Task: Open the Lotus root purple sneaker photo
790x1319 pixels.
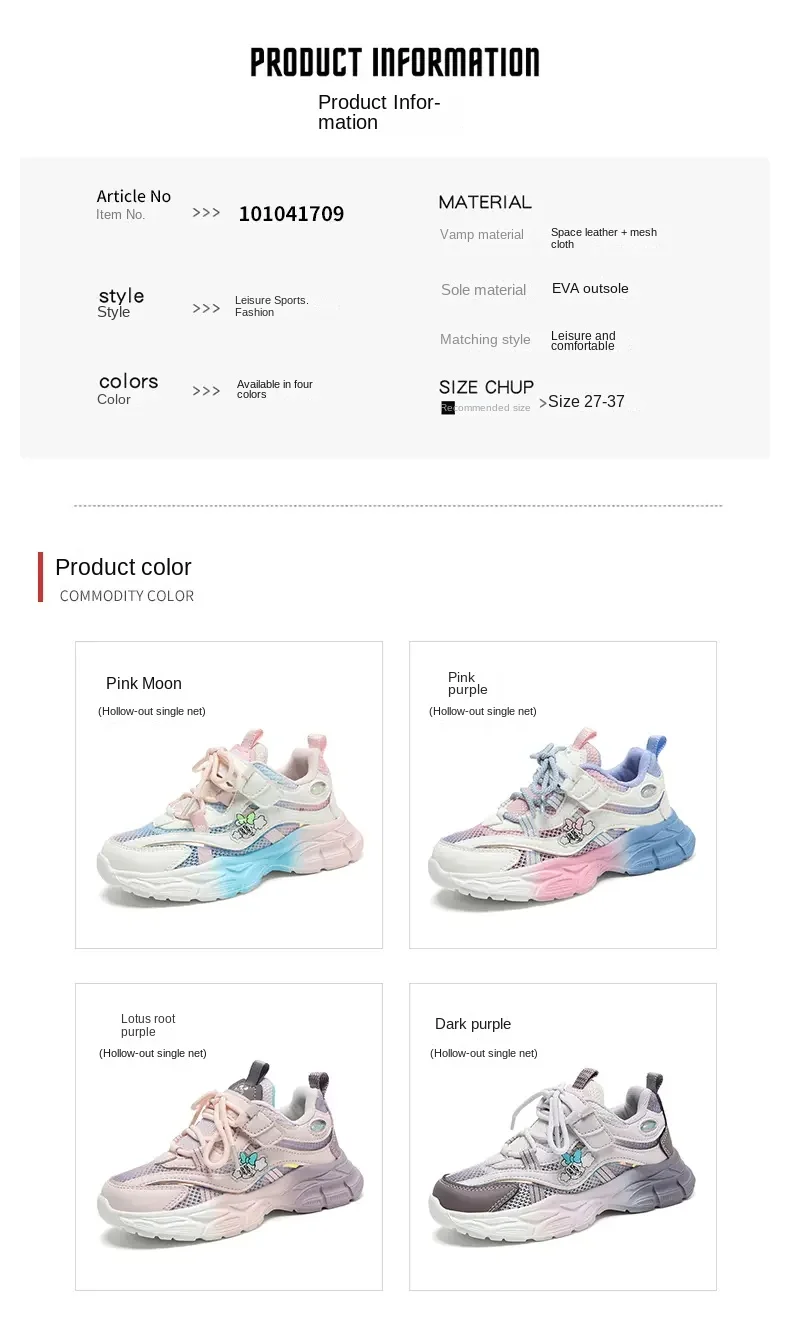Action: (230, 1160)
